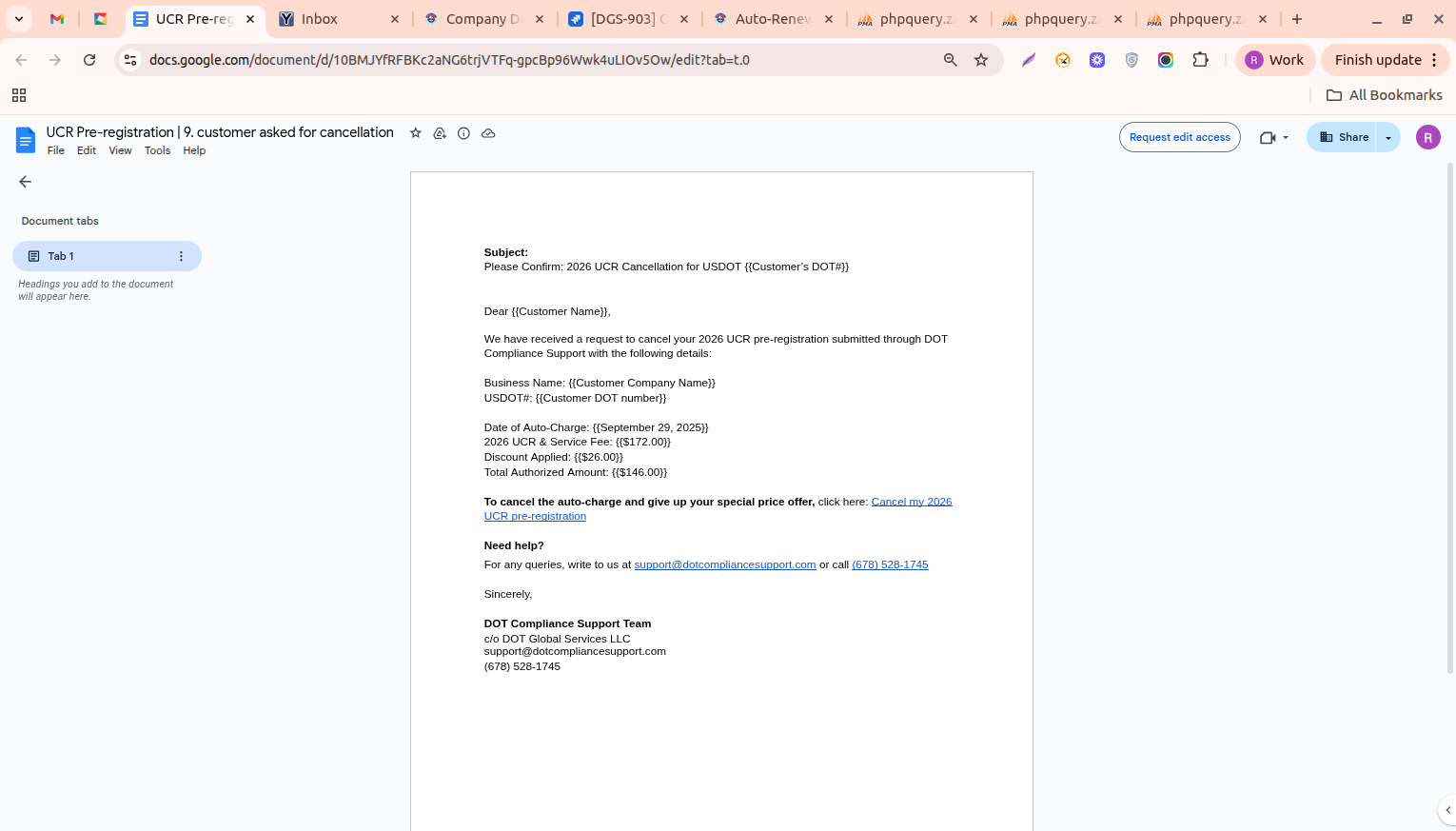Open Tab 1 options three-dot menu
Viewport: 1456px width, 831px height.
(181, 256)
